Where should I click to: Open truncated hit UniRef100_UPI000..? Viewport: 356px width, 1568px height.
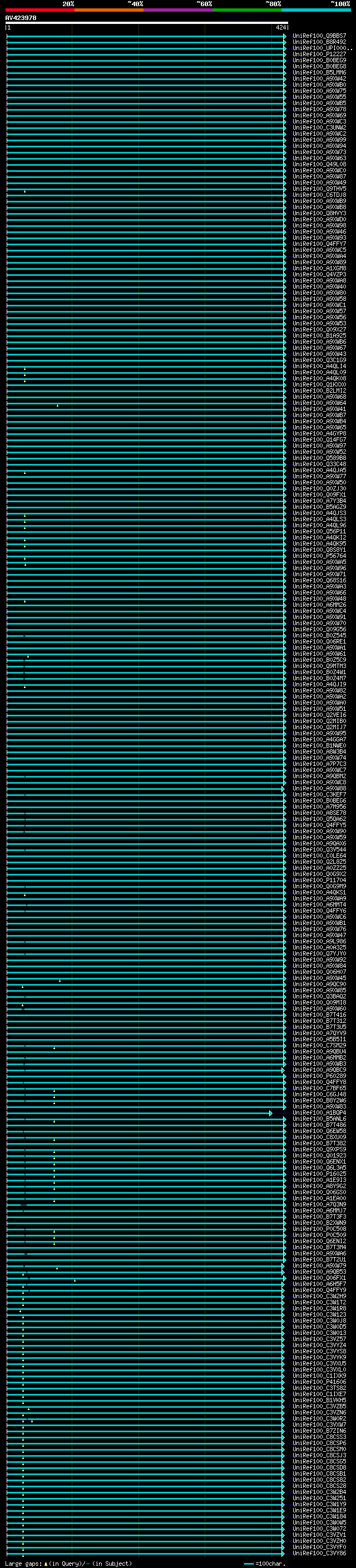[322, 48]
